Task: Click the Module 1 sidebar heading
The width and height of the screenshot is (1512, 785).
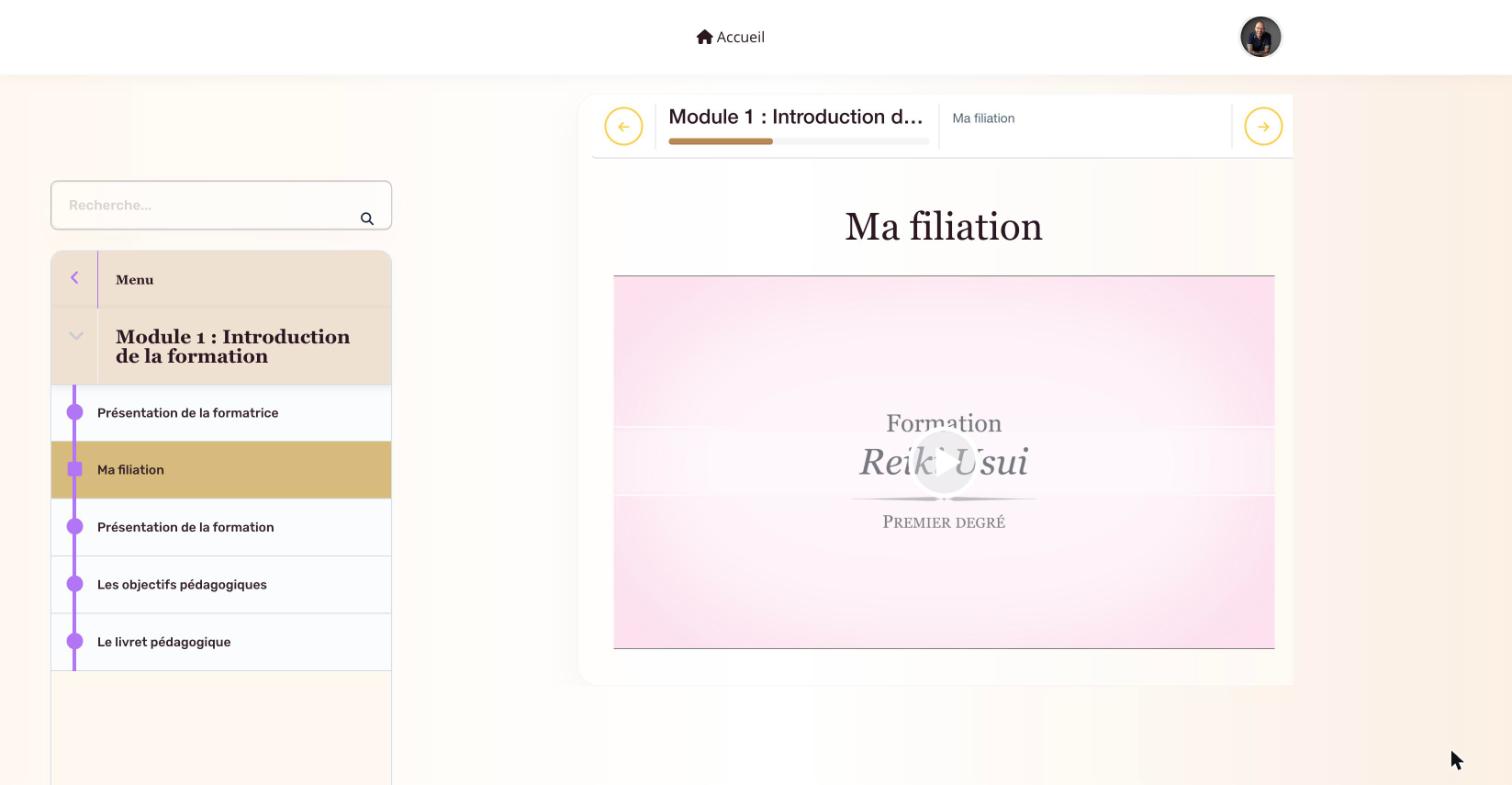Action: [233, 346]
